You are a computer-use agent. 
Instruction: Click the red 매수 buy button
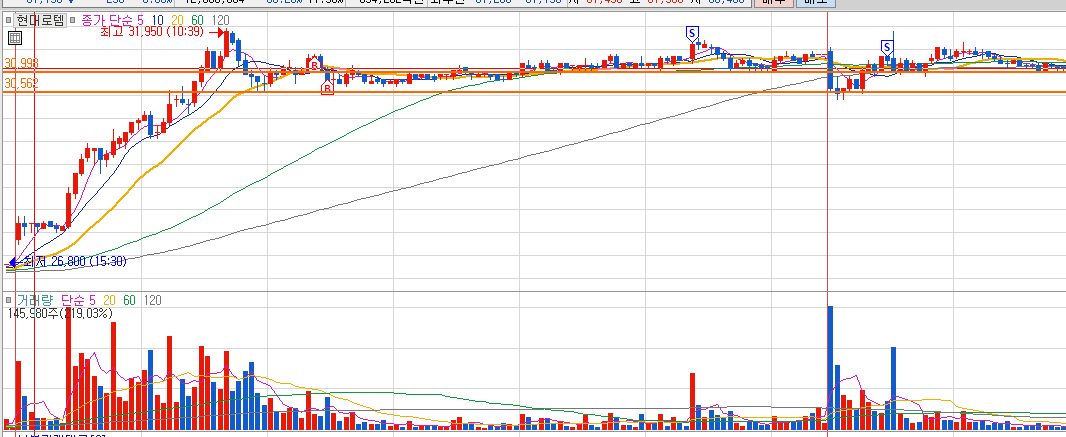(x=774, y=3)
